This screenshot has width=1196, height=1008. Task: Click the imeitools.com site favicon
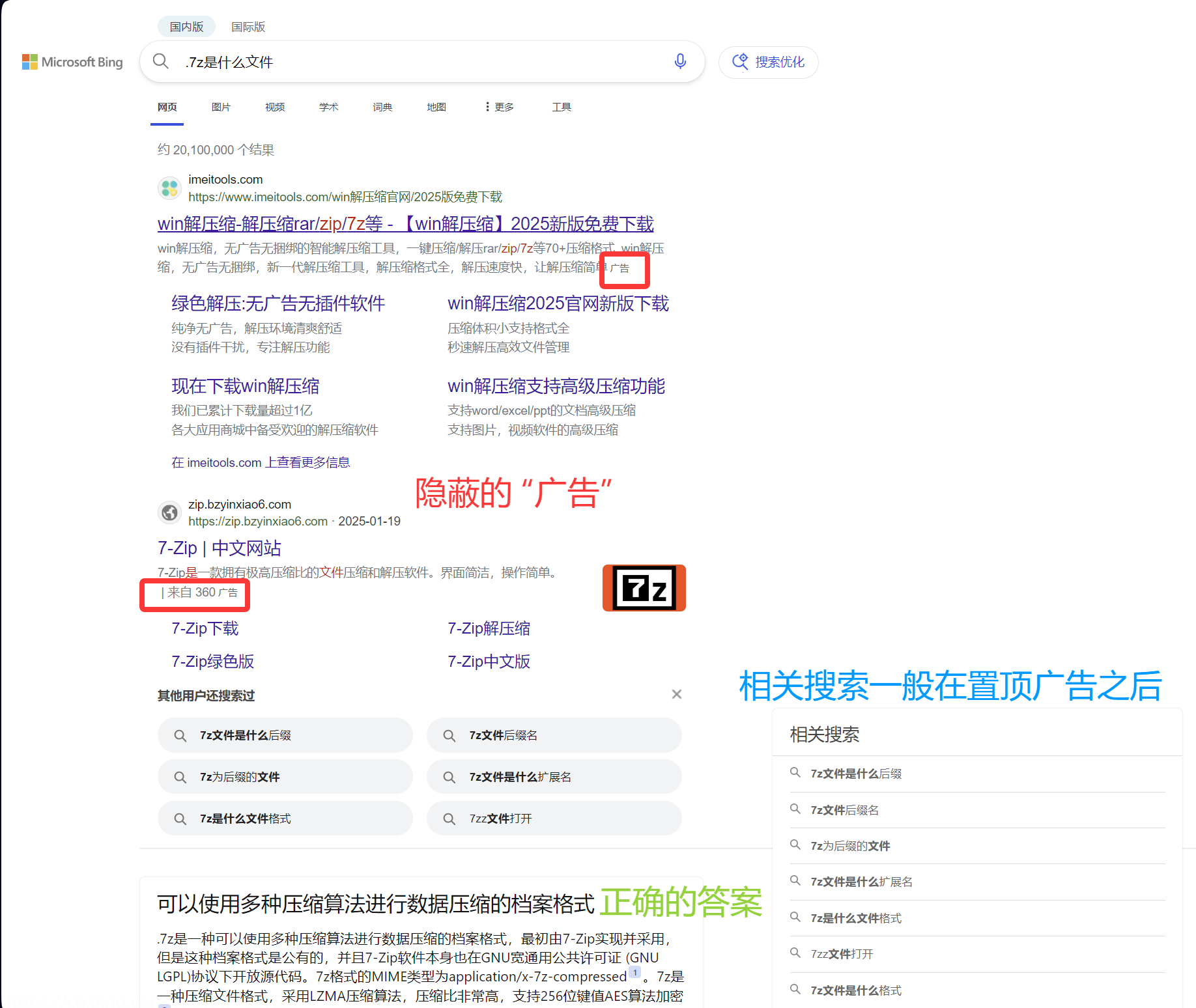click(x=169, y=188)
